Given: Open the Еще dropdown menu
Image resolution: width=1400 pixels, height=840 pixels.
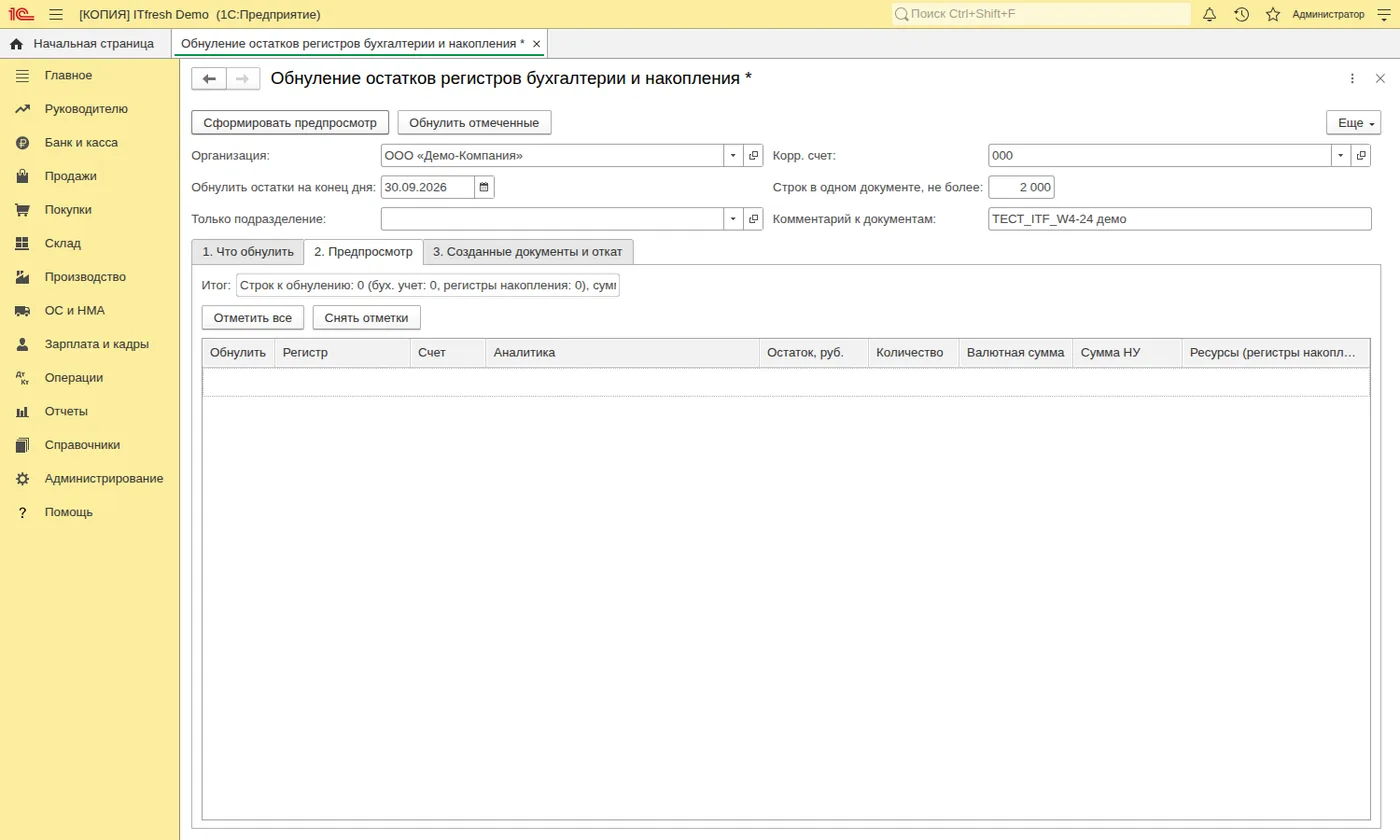Looking at the screenshot, I should [x=1353, y=123].
